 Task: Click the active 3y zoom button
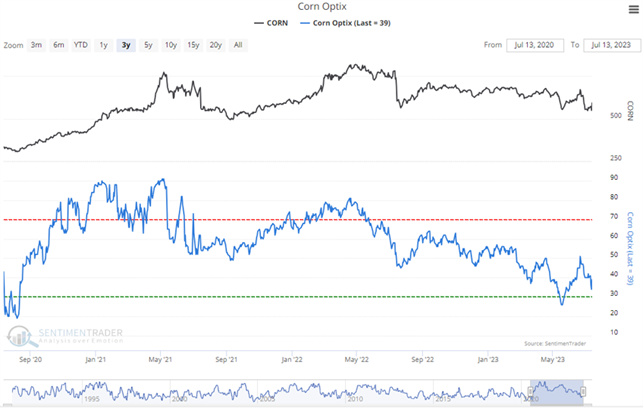(125, 45)
